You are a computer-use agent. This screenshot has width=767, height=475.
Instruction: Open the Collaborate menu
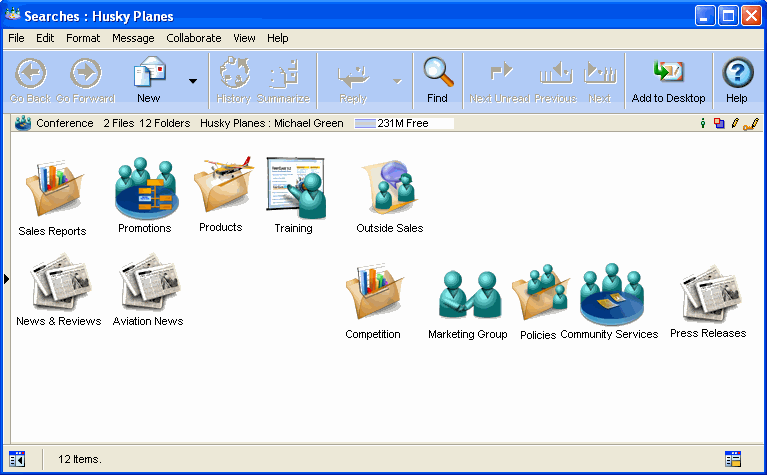[194, 38]
